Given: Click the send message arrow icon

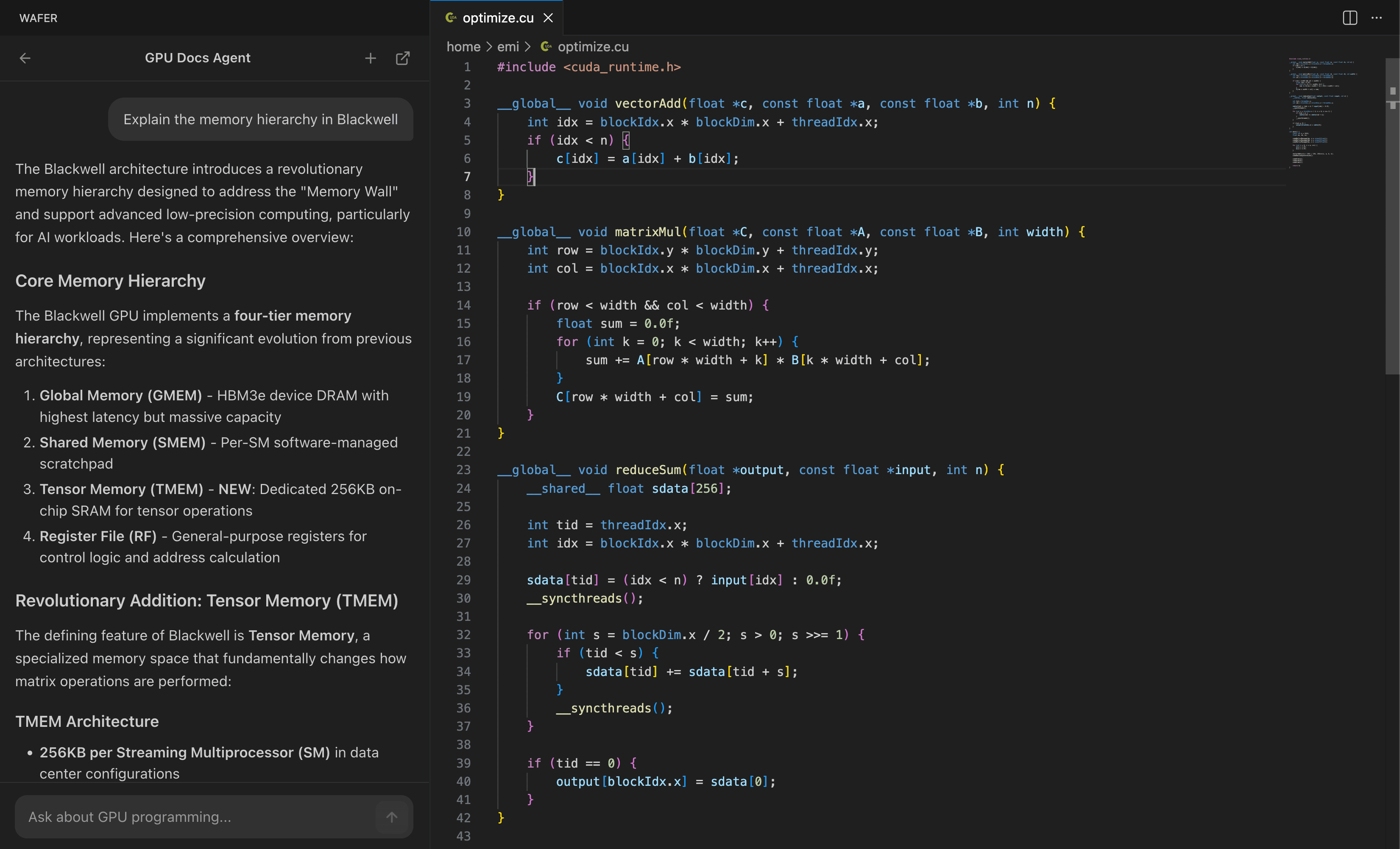Looking at the screenshot, I should (x=392, y=817).
